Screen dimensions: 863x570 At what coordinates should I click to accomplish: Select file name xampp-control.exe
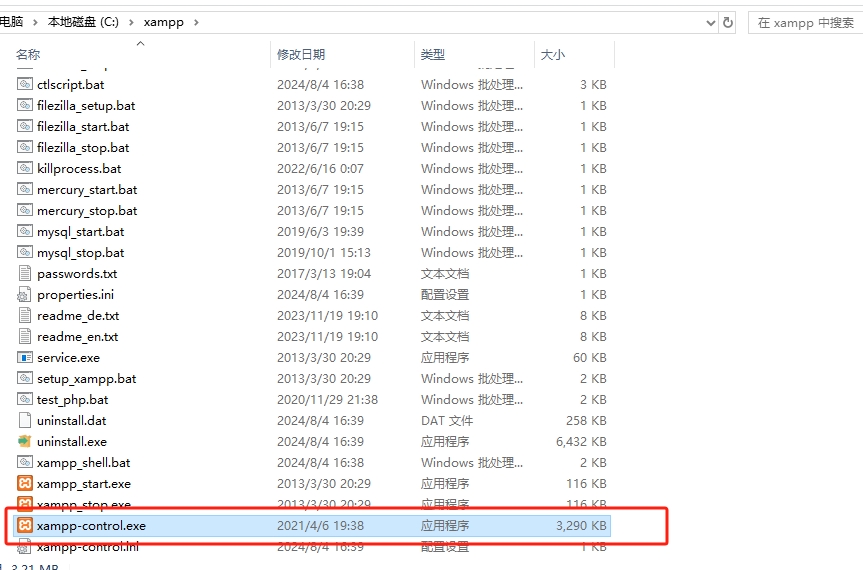(91, 525)
